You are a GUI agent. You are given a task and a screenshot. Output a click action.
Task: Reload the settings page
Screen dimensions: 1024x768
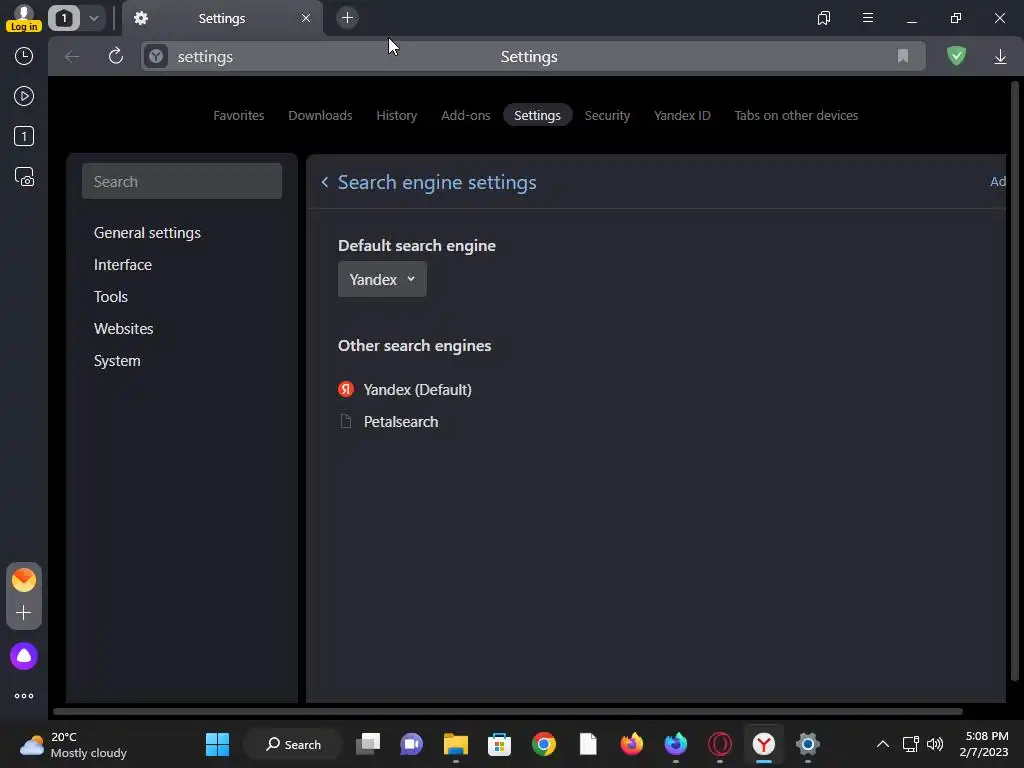(116, 56)
